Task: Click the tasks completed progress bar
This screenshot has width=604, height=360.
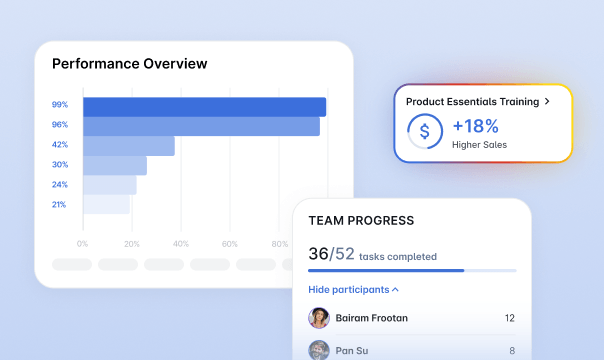Action: pyautogui.click(x=412, y=271)
